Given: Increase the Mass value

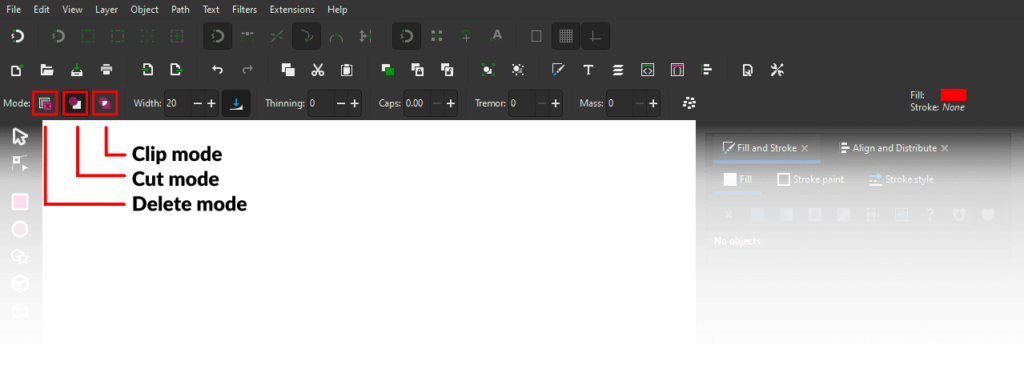Looking at the screenshot, I should [x=652, y=103].
